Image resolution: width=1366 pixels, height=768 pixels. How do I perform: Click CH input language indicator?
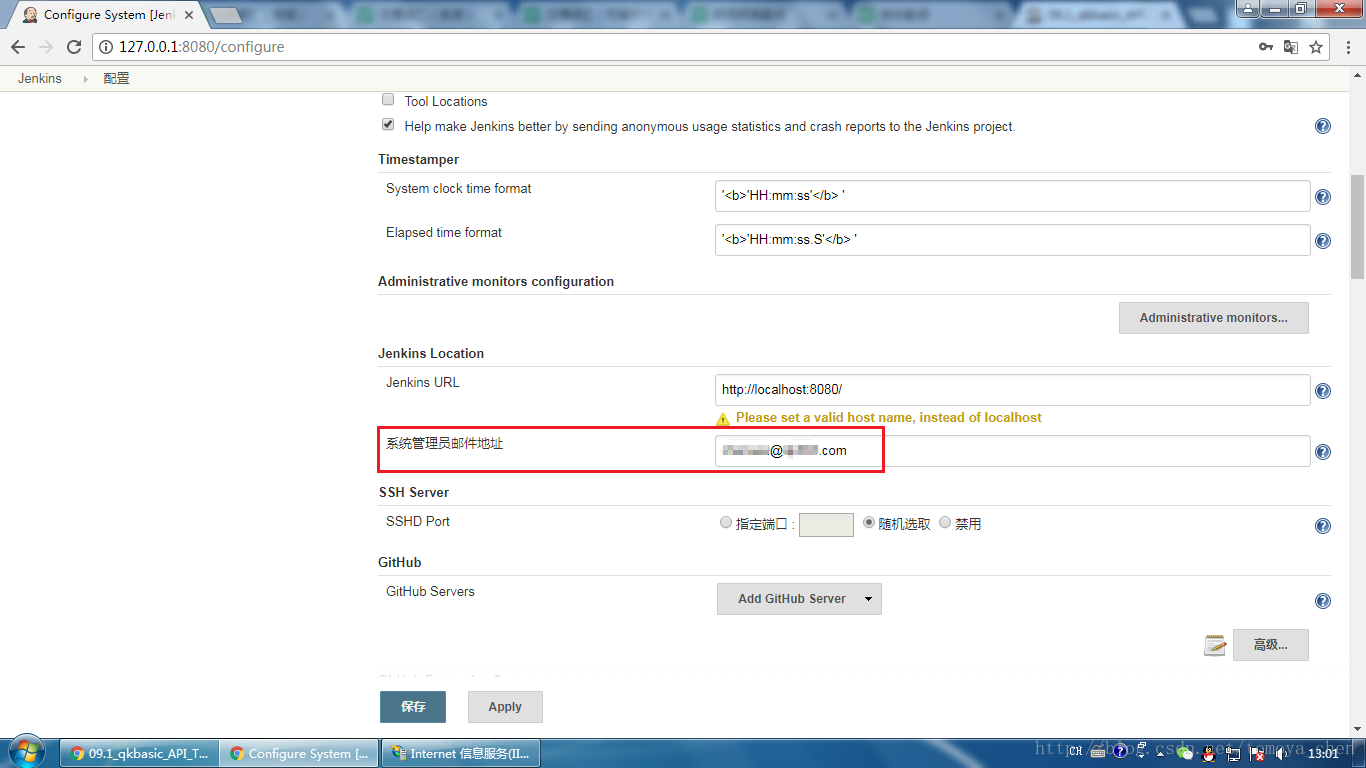point(1076,752)
